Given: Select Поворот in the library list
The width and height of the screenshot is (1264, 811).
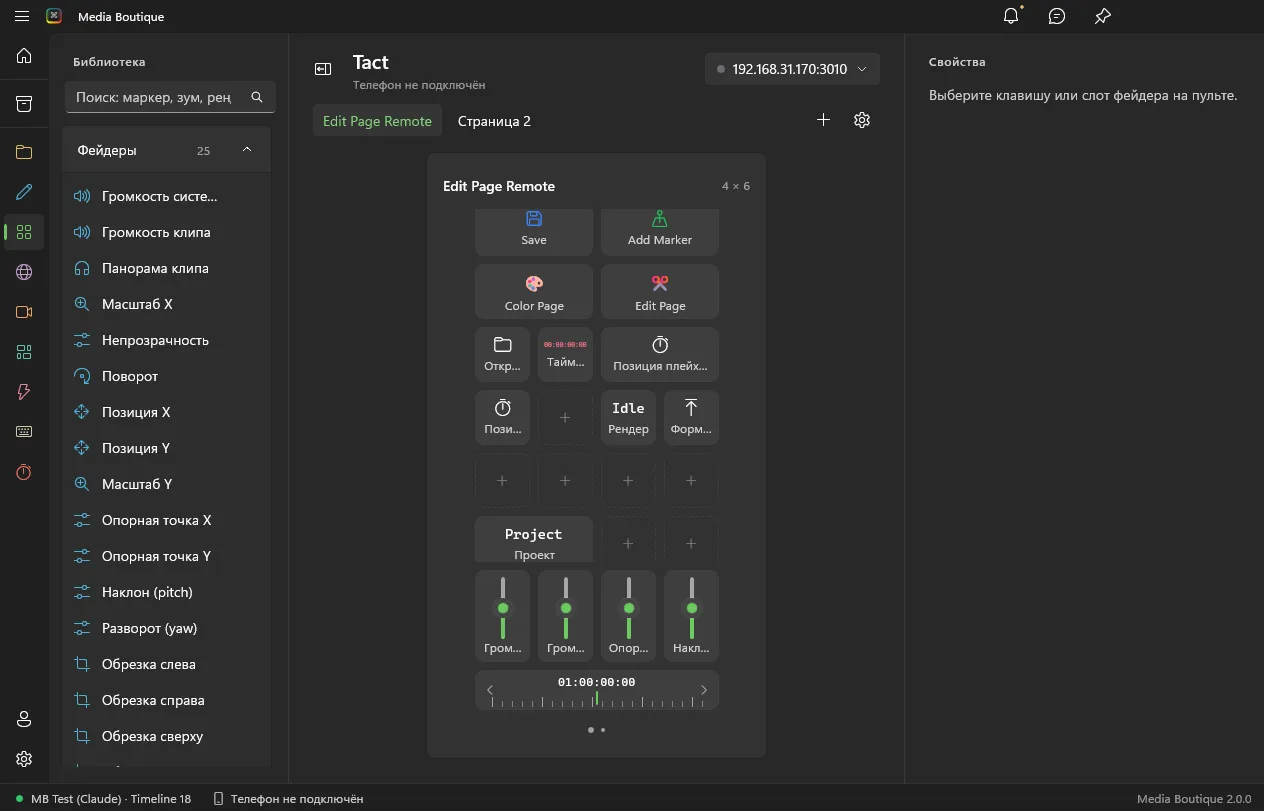Looking at the screenshot, I should (x=167, y=376).
